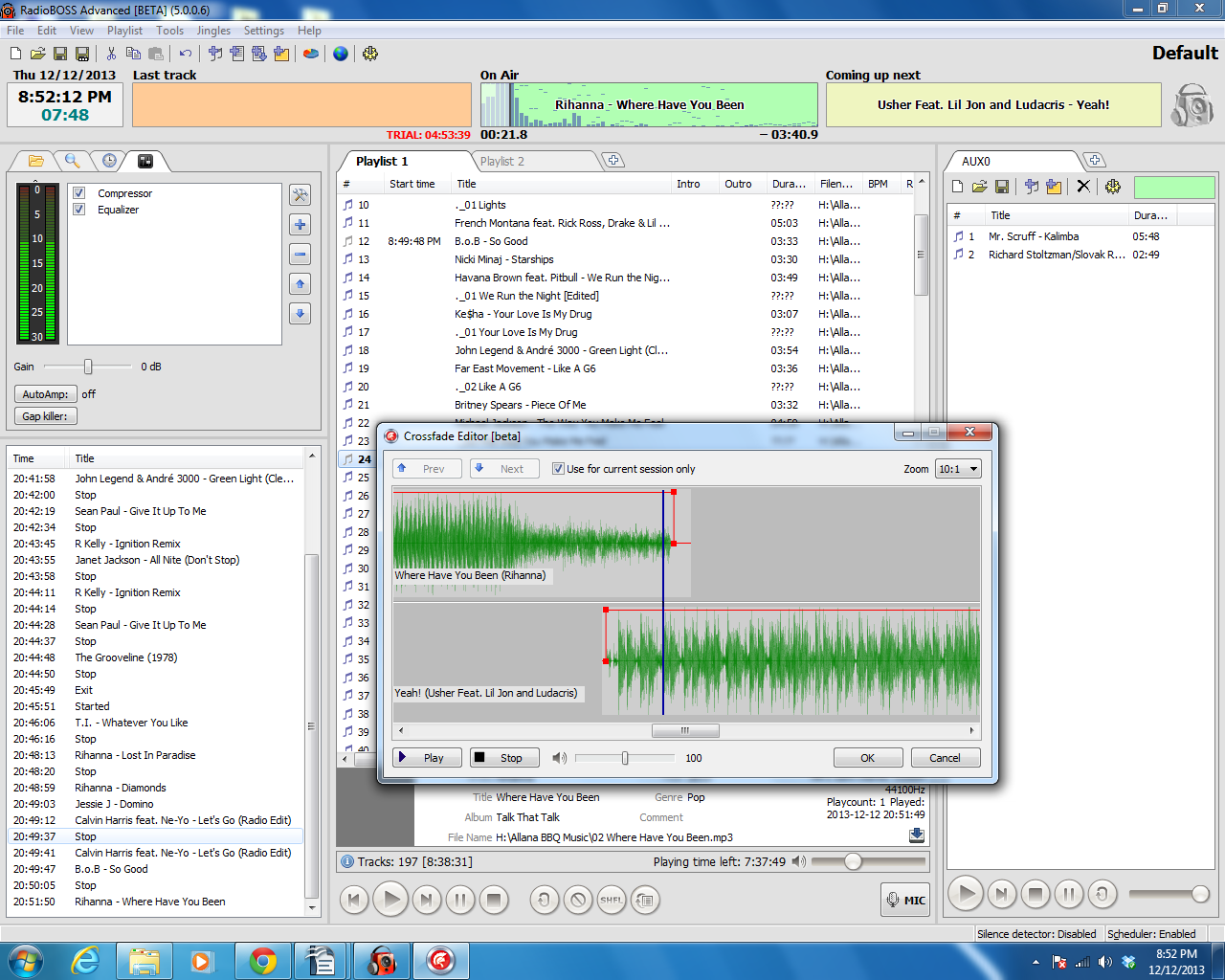The image size is (1225, 980).
Task: Play the crossfade preview in editor
Action: (x=427, y=758)
